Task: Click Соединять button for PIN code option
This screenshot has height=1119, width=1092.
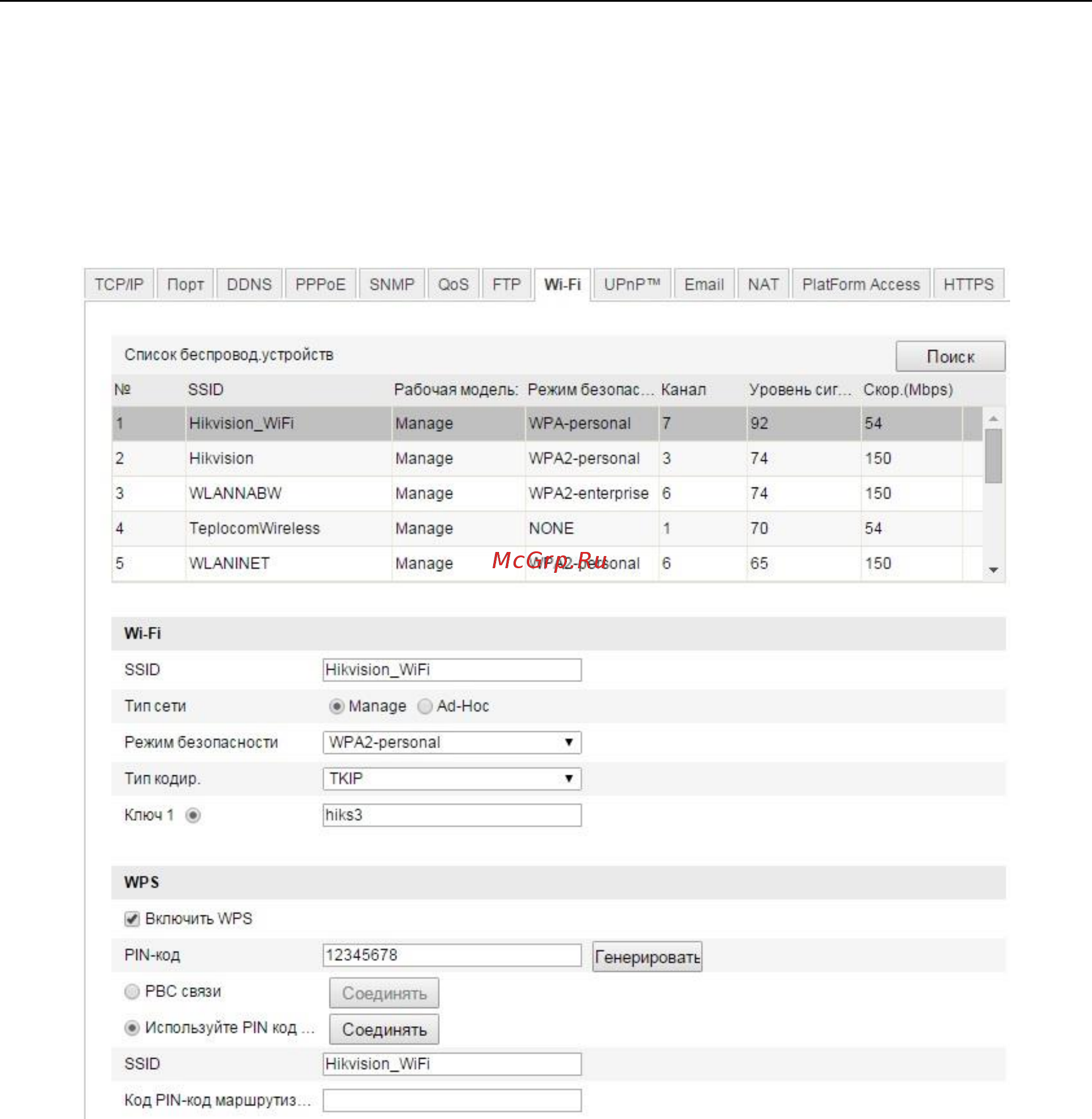Action: click(384, 1029)
